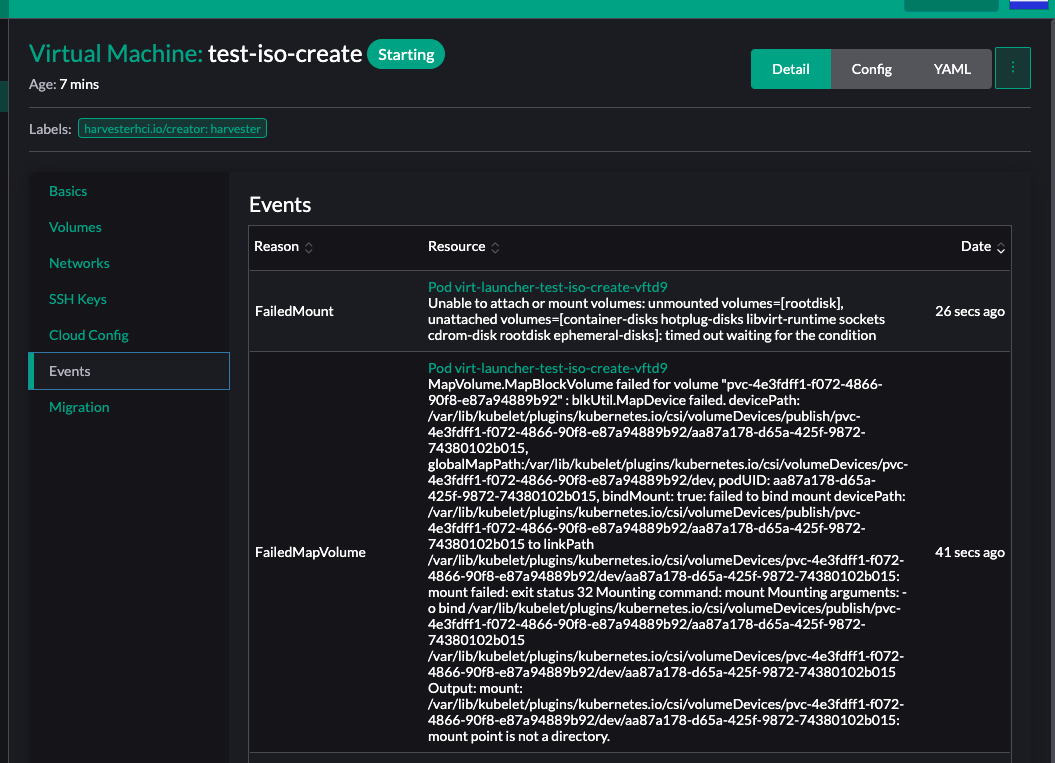Image resolution: width=1055 pixels, height=763 pixels.
Task: Click the Events section heading
Action: click(x=280, y=205)
